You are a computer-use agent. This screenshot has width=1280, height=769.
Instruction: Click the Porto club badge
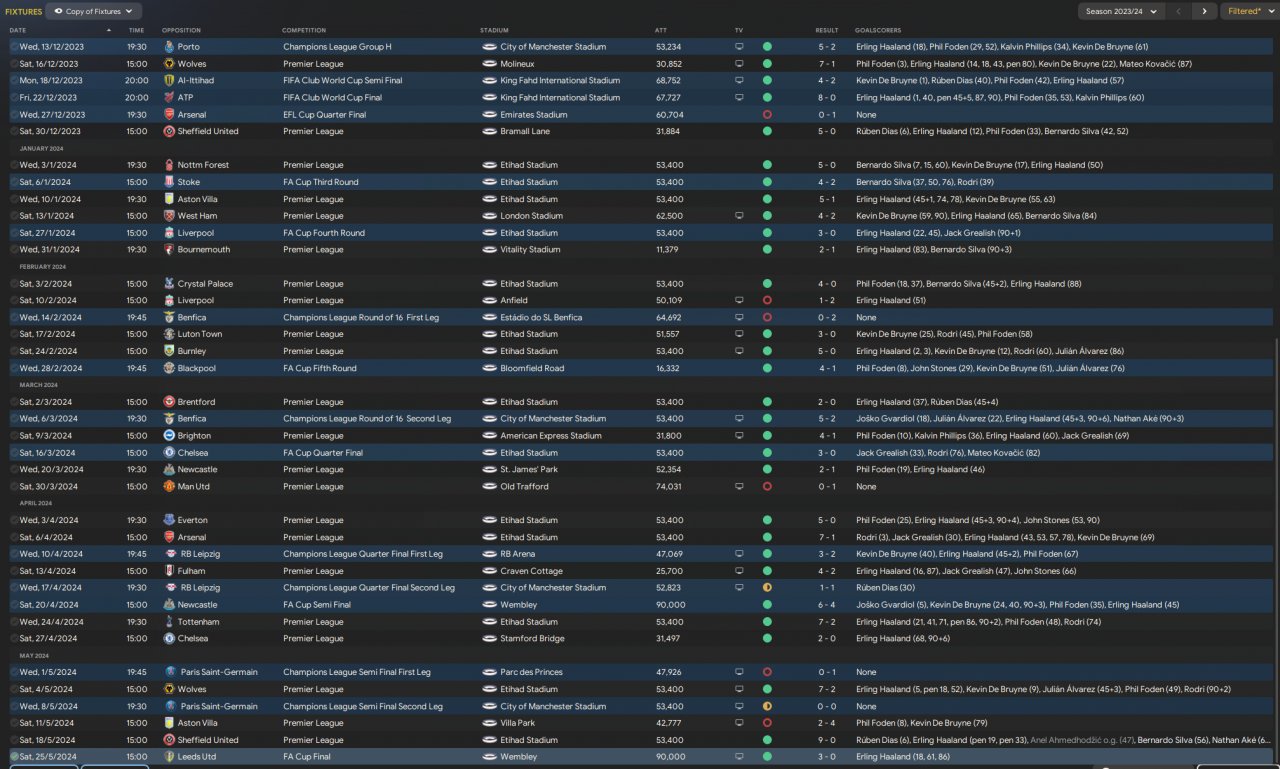[x=169, y=47]
